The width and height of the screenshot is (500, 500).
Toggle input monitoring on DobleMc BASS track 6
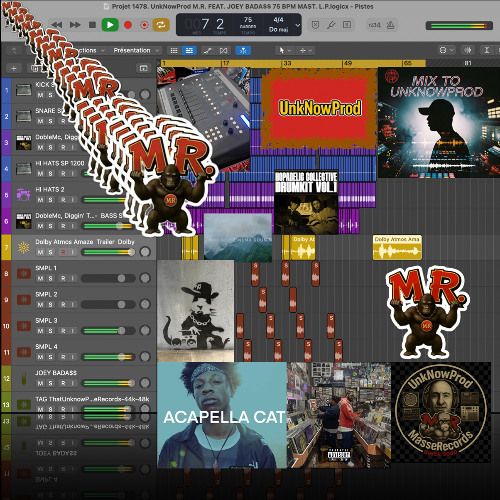(x=72, y=226)
